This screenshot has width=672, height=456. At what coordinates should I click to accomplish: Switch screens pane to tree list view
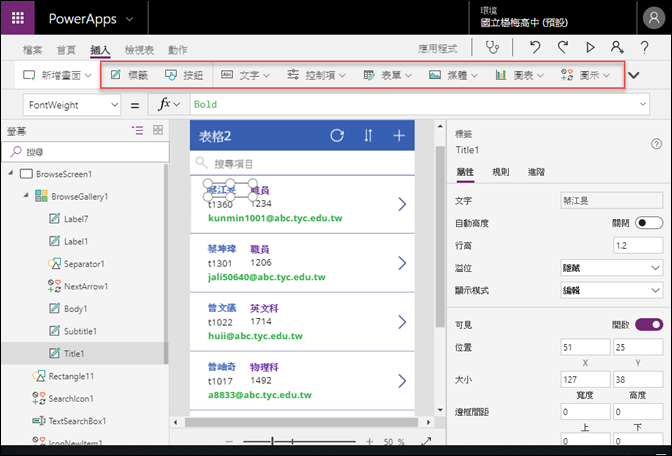pos(138,130)
